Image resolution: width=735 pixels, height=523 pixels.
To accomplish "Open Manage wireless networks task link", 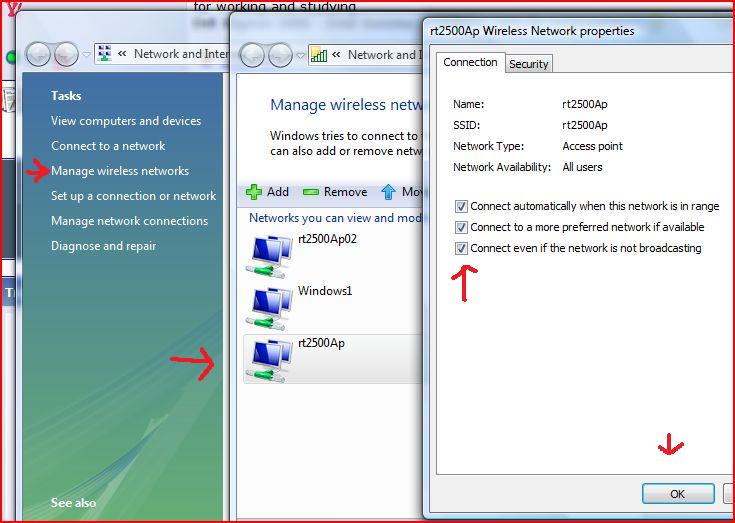I will (120, 171).
